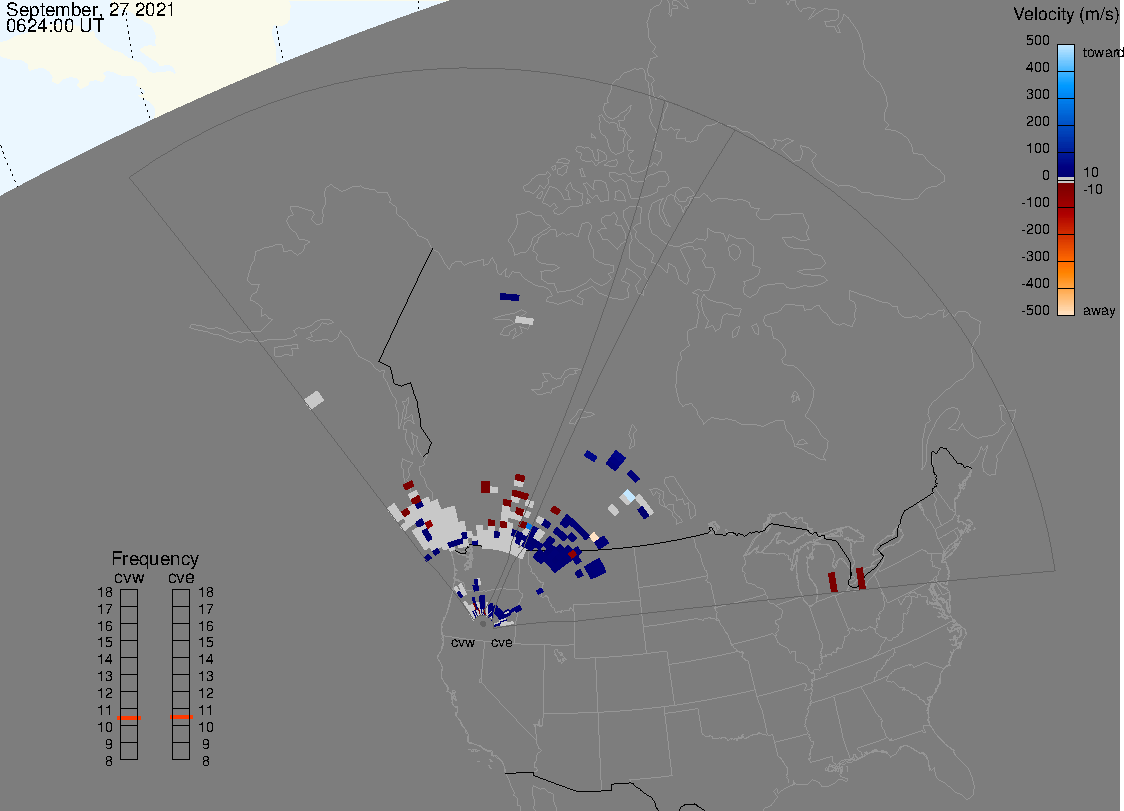Click the 'cve' radar label on the map

pos(502,642)
